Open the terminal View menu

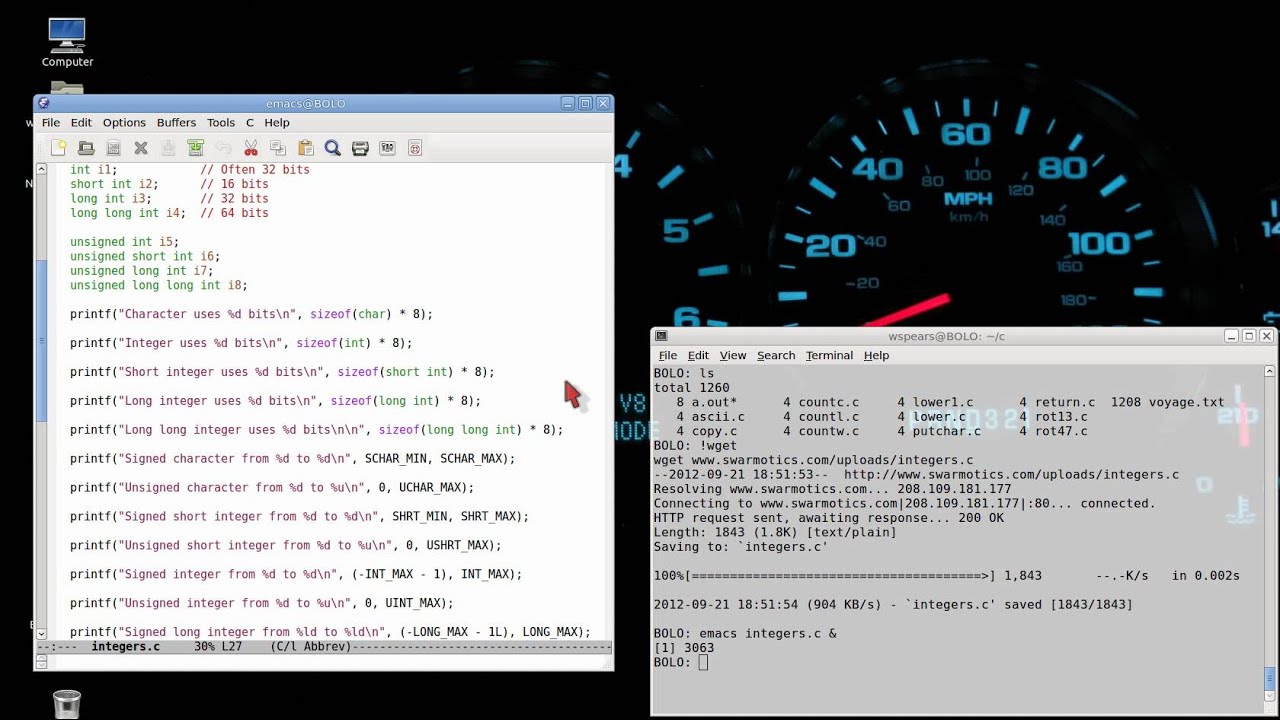click(733, 355)
